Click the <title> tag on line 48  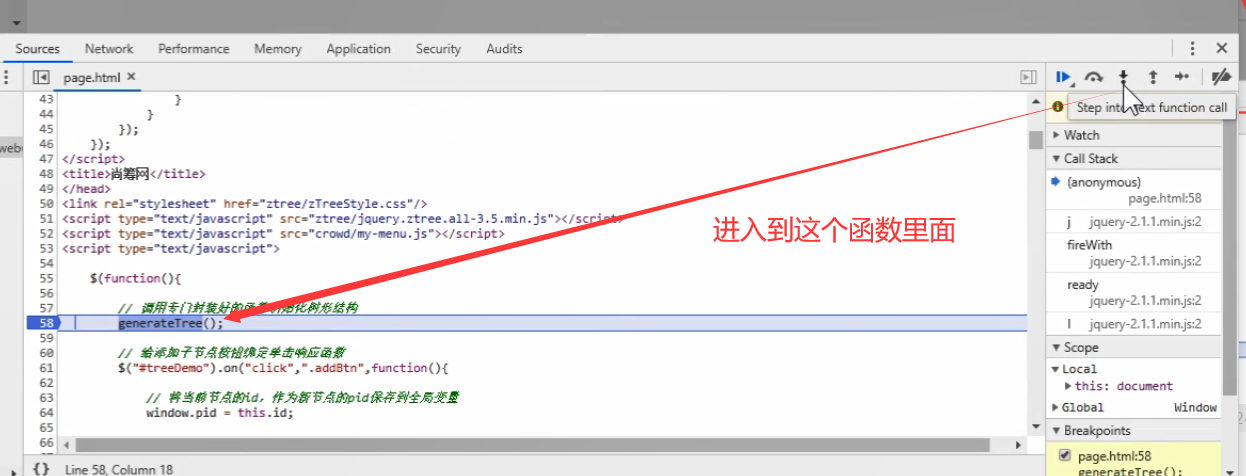tap(134, 174)
